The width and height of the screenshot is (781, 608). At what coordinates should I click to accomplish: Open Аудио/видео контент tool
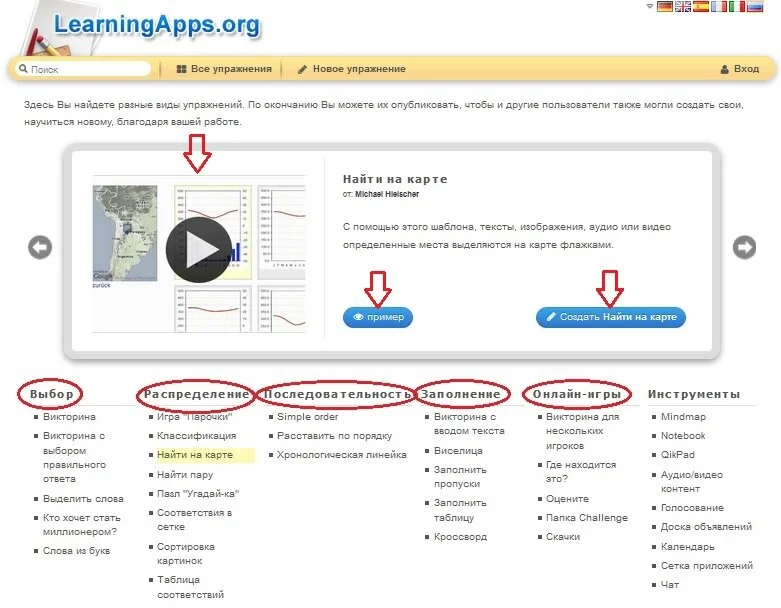coord(691,482)
